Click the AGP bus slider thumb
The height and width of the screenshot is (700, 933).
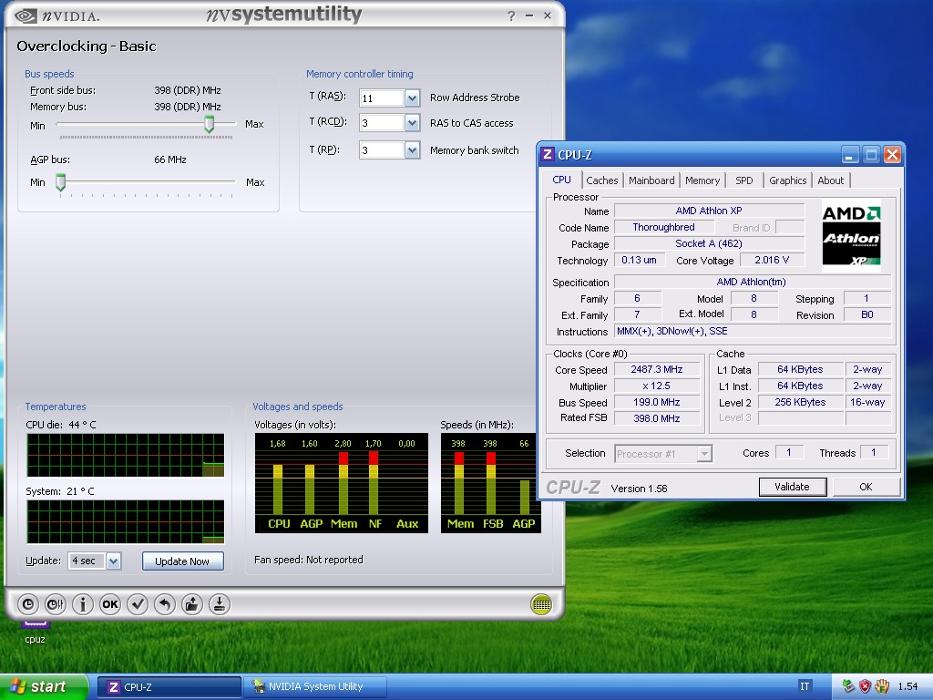coord(61,182)
